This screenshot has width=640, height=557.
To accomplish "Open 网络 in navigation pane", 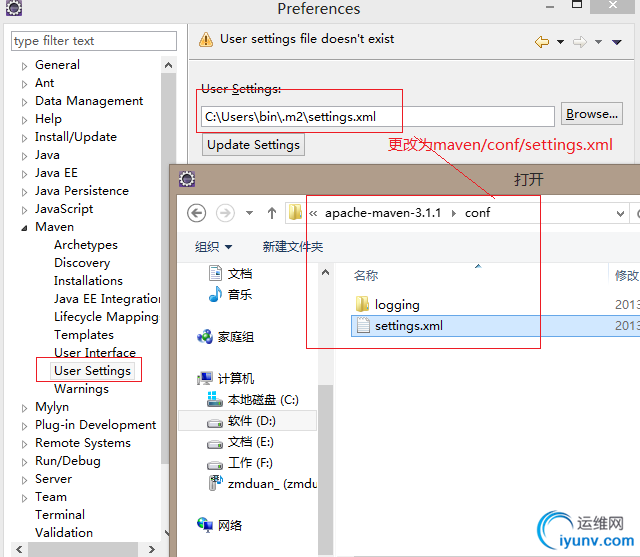I will coord(220,526).
